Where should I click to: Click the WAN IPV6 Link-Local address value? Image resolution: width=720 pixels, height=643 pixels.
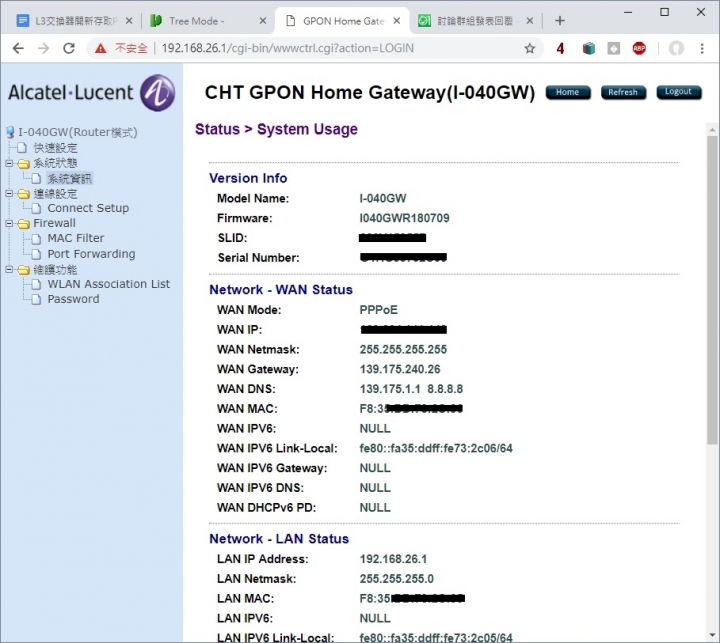pyautogui.click(x=436, y=448)
